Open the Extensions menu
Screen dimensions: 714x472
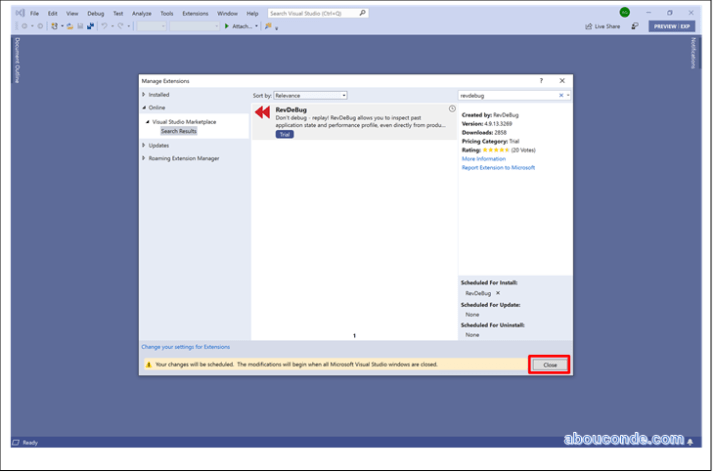pyautogui.click(x=195, y=13)
